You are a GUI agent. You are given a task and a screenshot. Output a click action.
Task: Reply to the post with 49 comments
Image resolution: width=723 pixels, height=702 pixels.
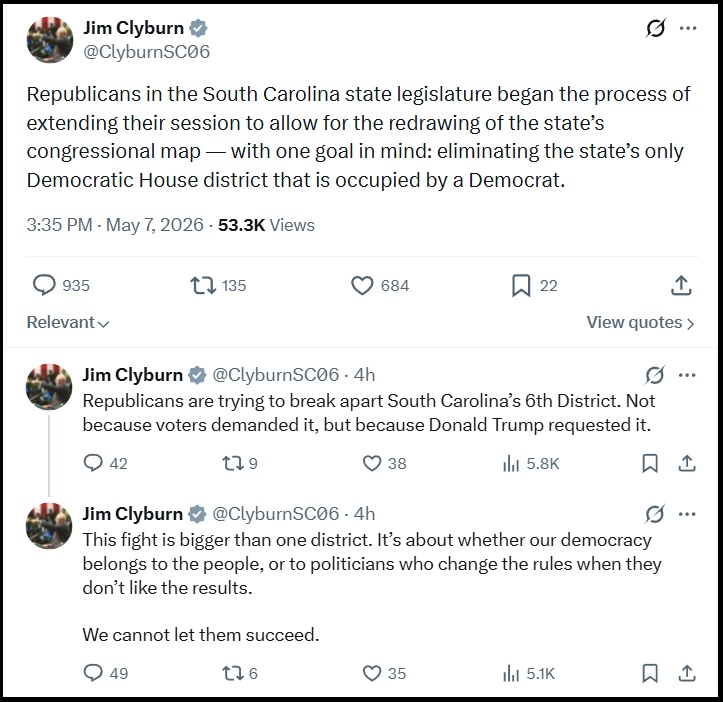click(x=106, y=673)
